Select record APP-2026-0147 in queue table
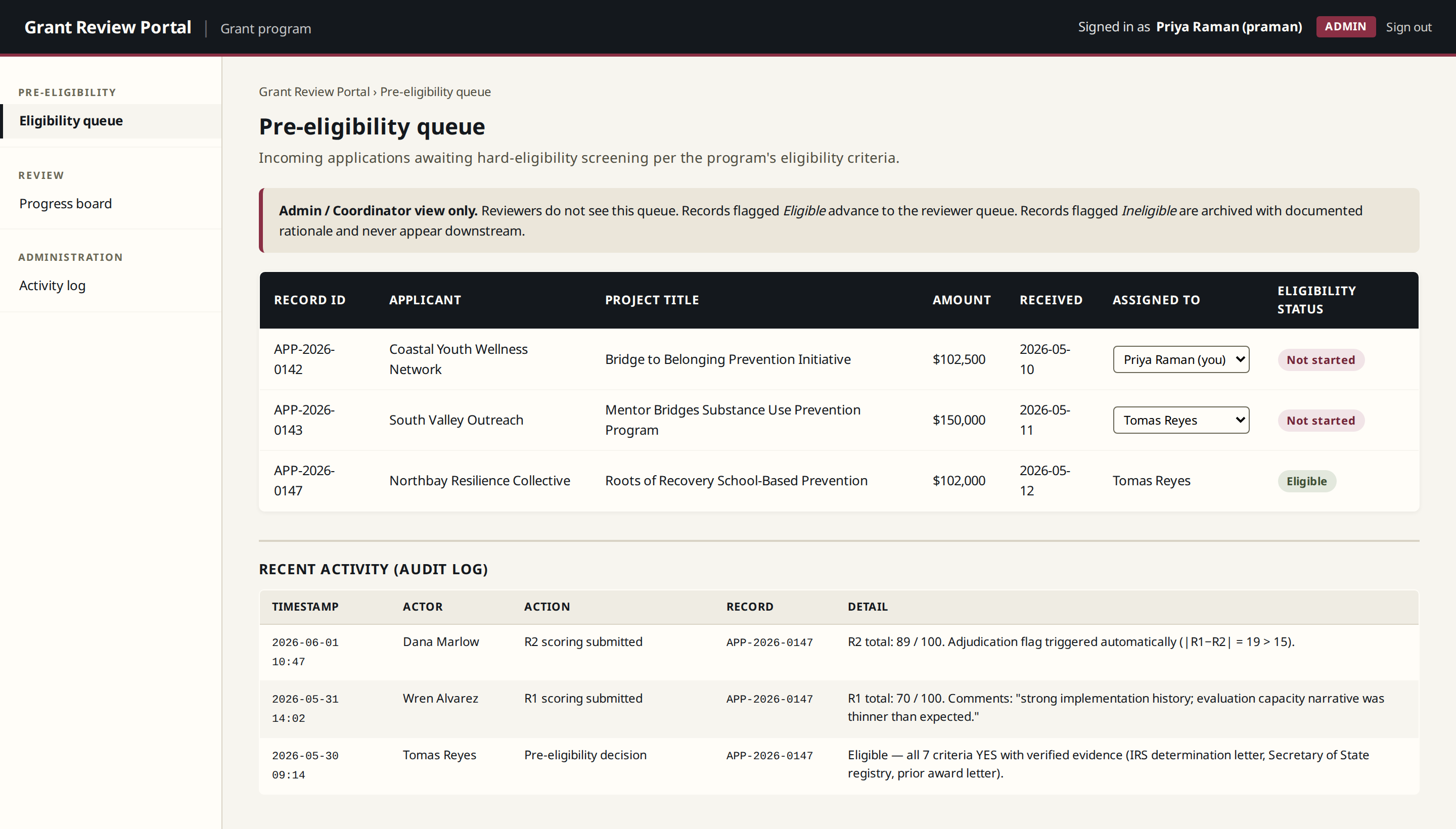This screenshot has height=829, width=1456. pos(304,481)
